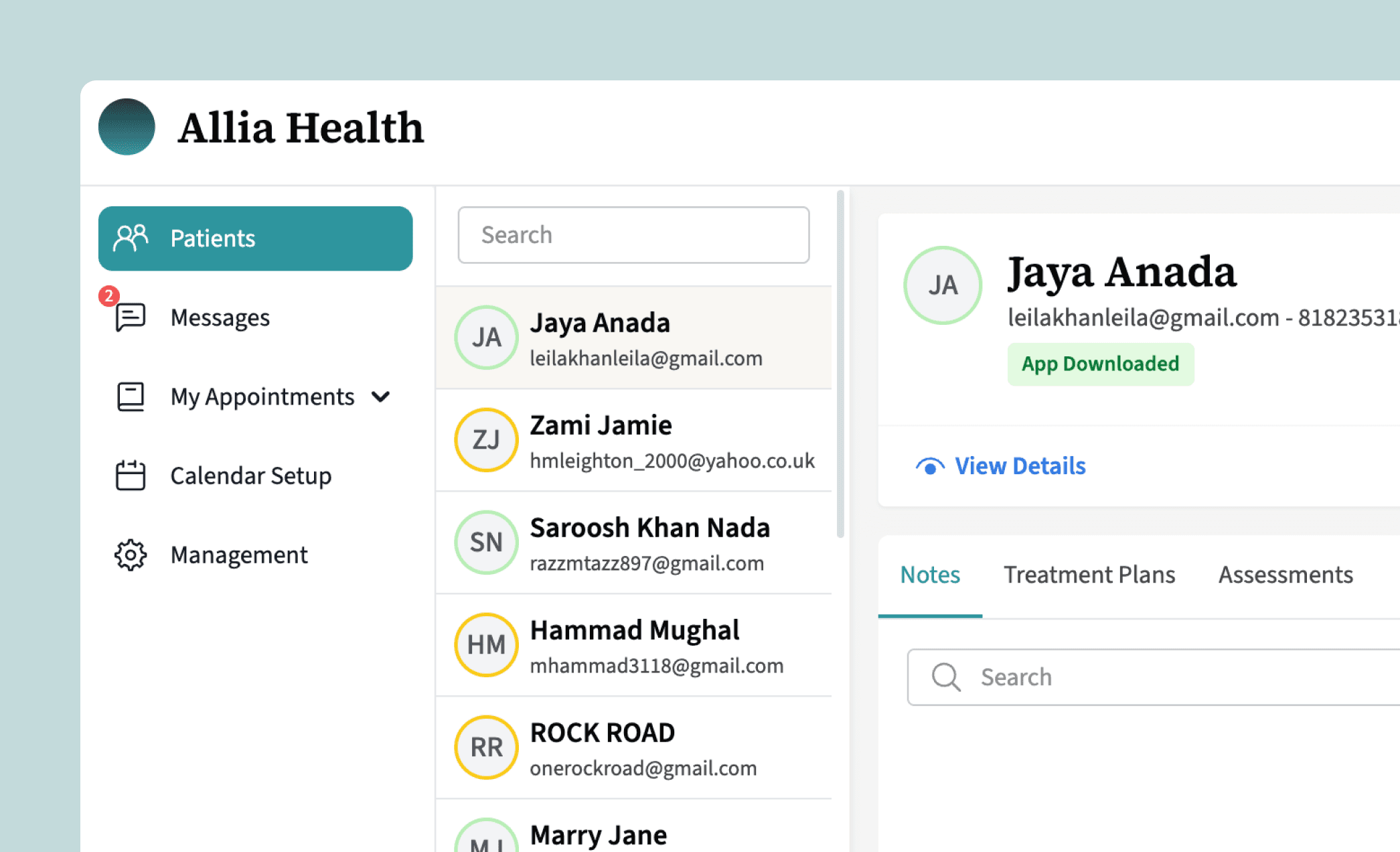The width and height of the screenshot is (1400, 852).
Task: Select patient Marry Jane
Action: 633,826
